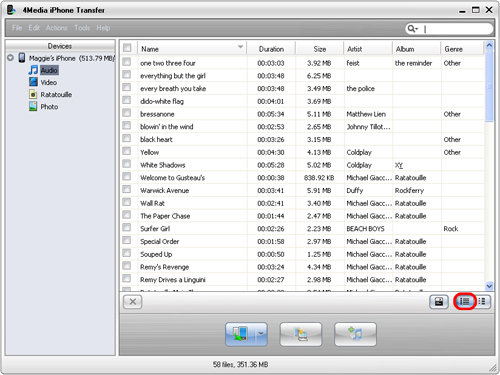The image size is (500, 375).
Task: Switch to list view mode
Action: [x=465, y=302]
